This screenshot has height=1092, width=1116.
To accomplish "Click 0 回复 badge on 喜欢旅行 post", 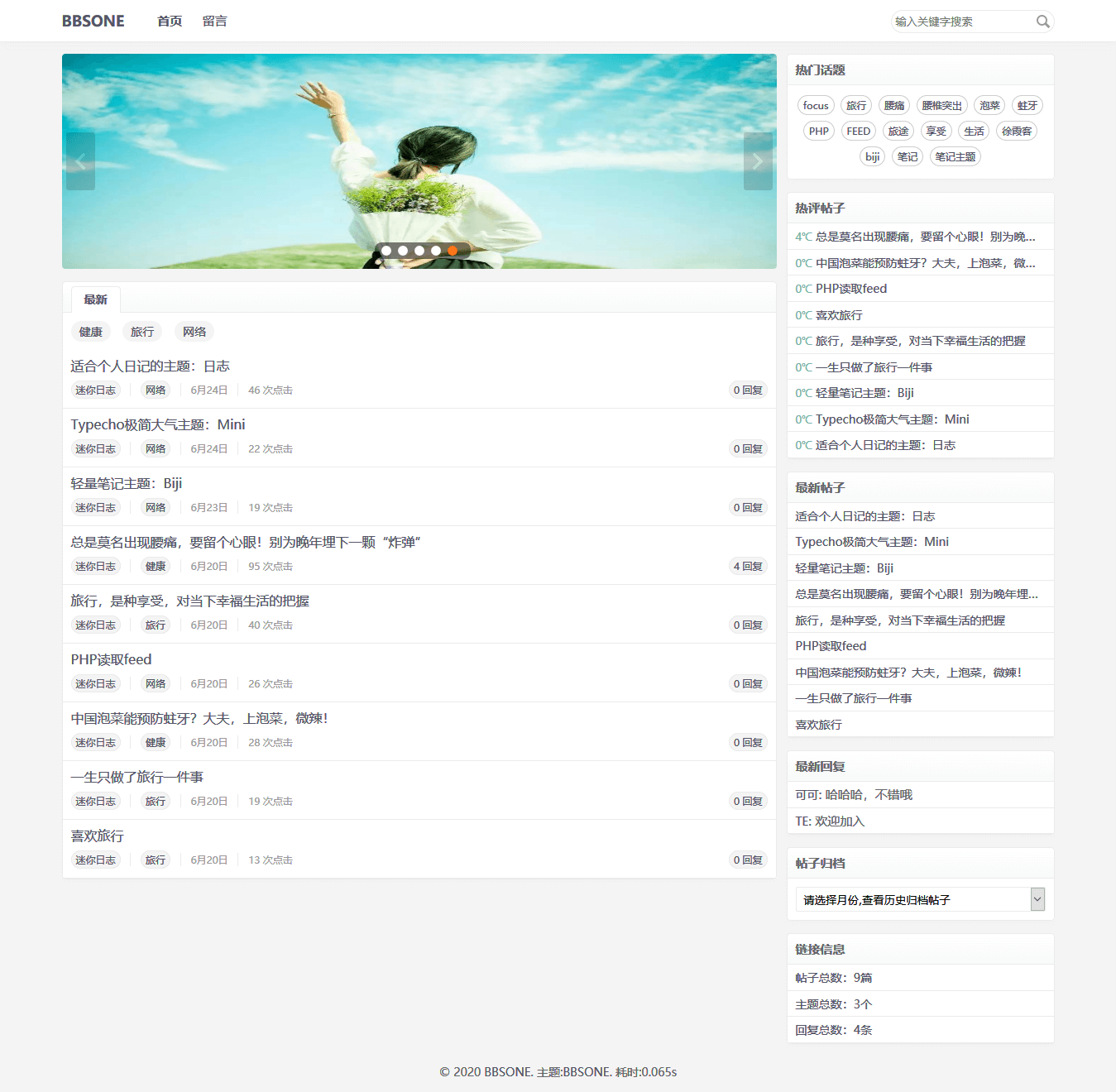I will tap(748, 860).
